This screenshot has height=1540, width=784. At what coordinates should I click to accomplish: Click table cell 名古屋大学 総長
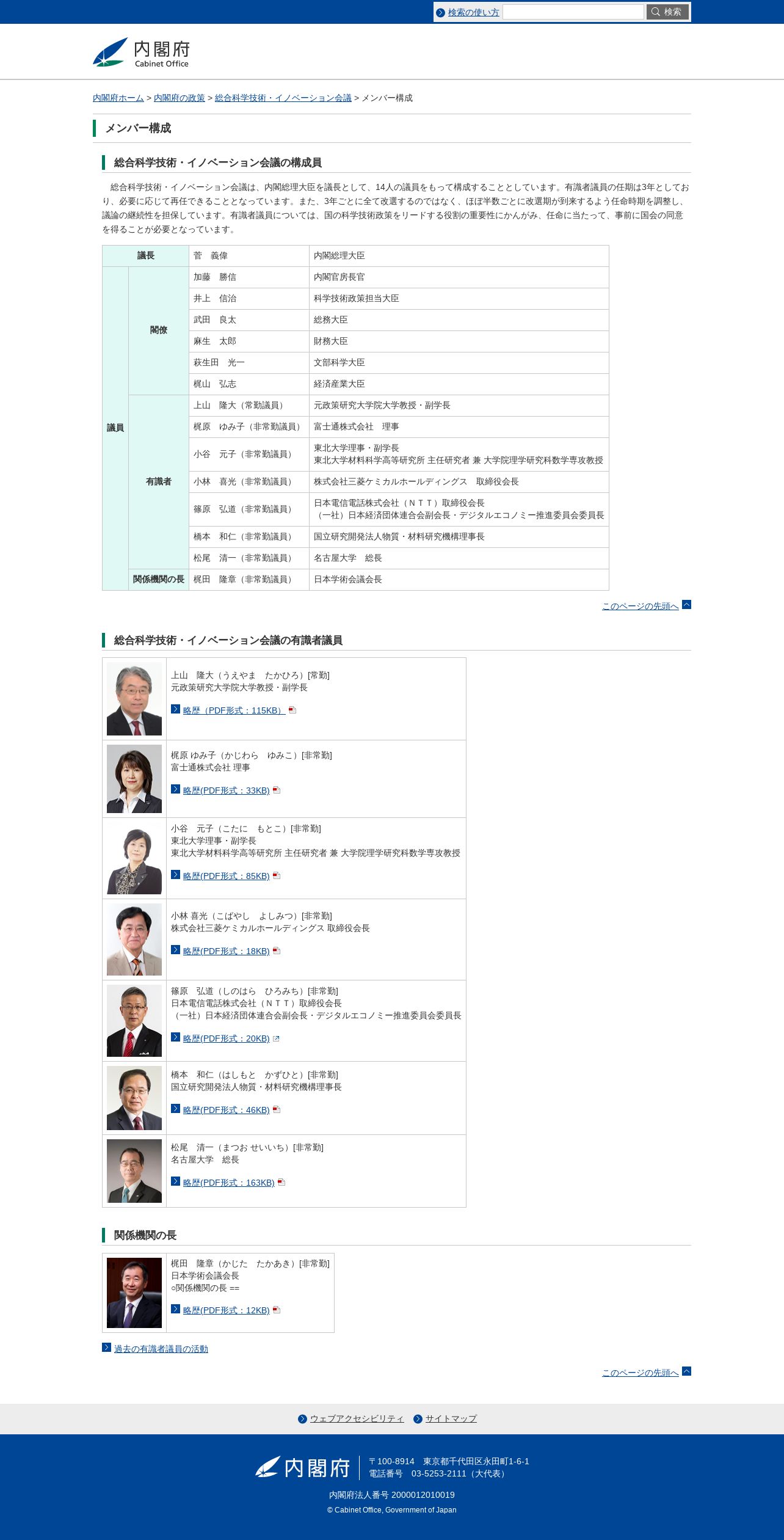tap(459, 558)
